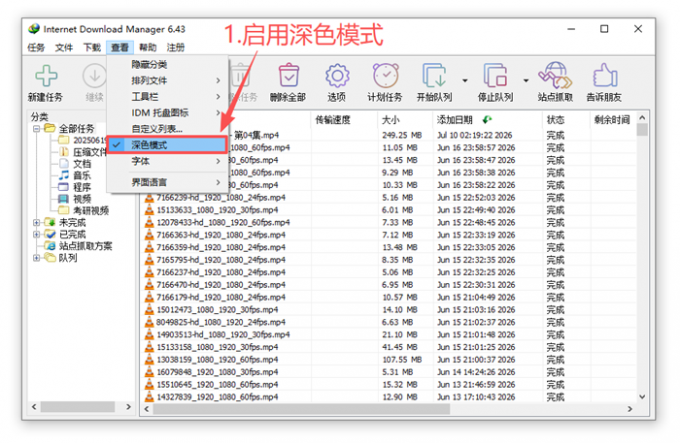Select the All Tasks (全部任务) folder
The width and height of the screenshot is (680, 443).
76,128
